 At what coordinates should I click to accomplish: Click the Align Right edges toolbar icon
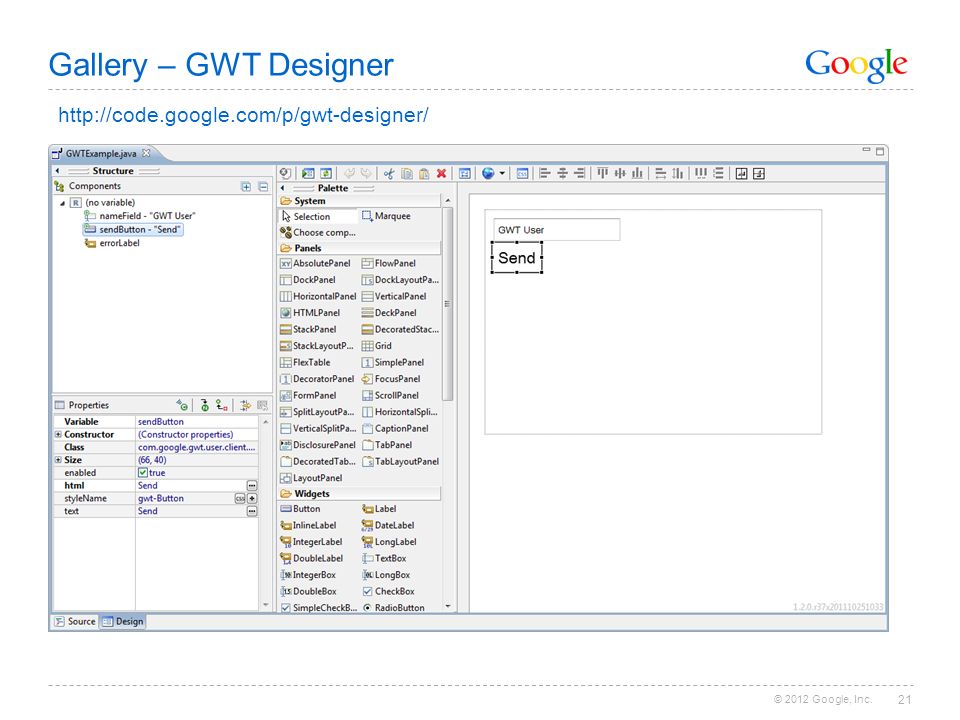pyautogui.click(x=579, y=174)
